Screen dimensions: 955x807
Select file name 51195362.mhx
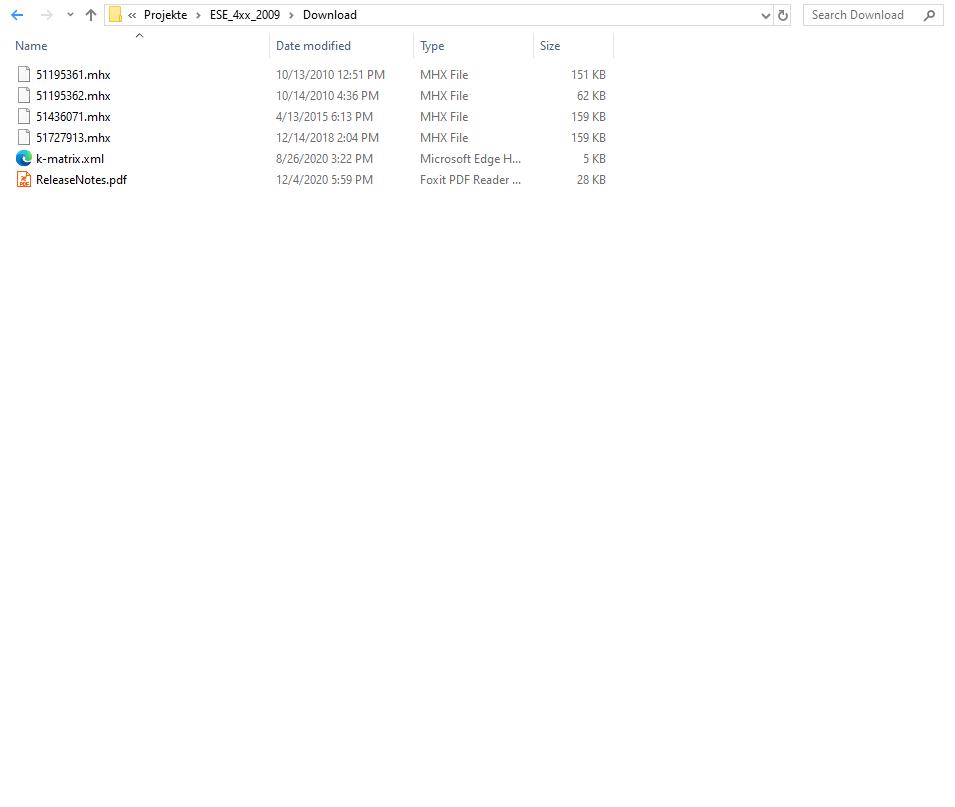click(x=73, y=96)
